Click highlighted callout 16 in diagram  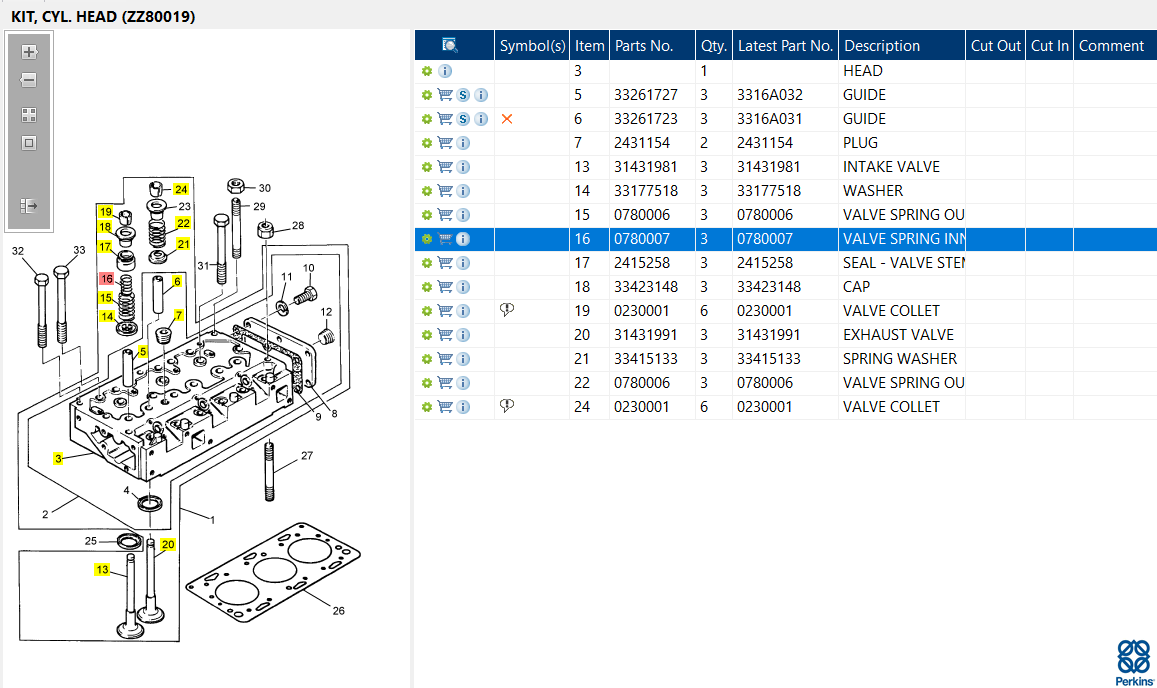pyautogui.click(x=105, y=279)
